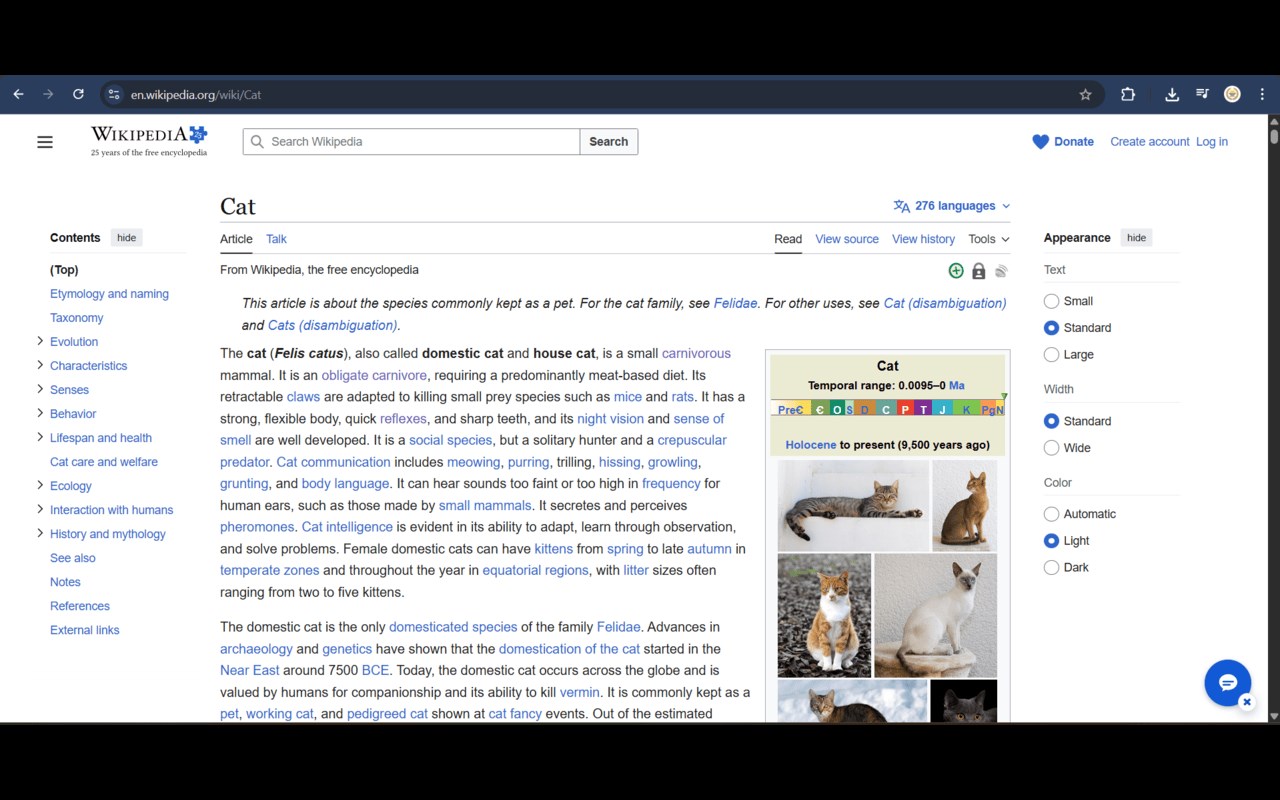Select Light color mode
Image resolution: width=1280 pixels, height=800 pixels.
tap(1051, 541)
